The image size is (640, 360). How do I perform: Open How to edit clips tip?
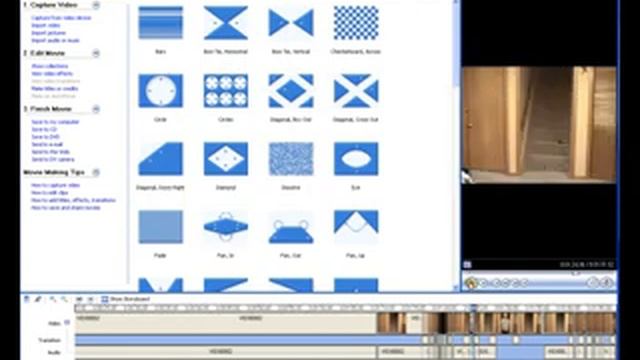pos(50,193)
